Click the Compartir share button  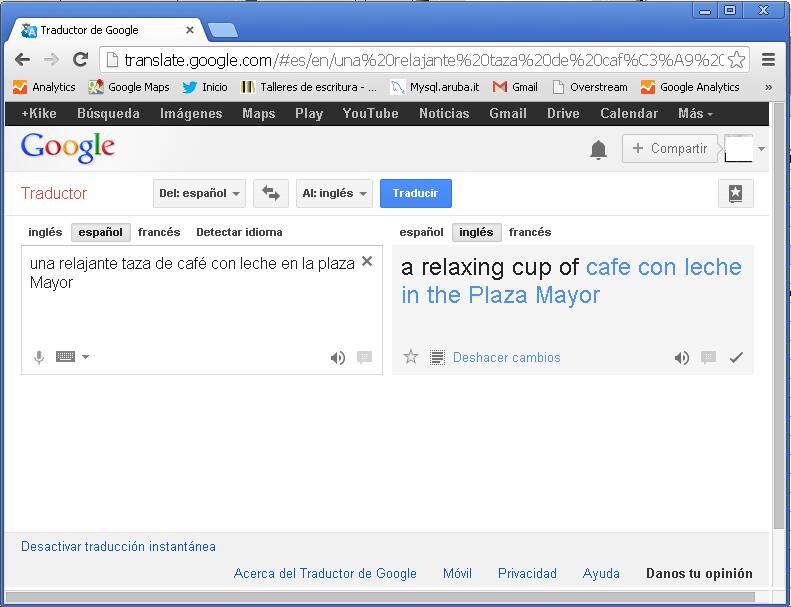669,148
